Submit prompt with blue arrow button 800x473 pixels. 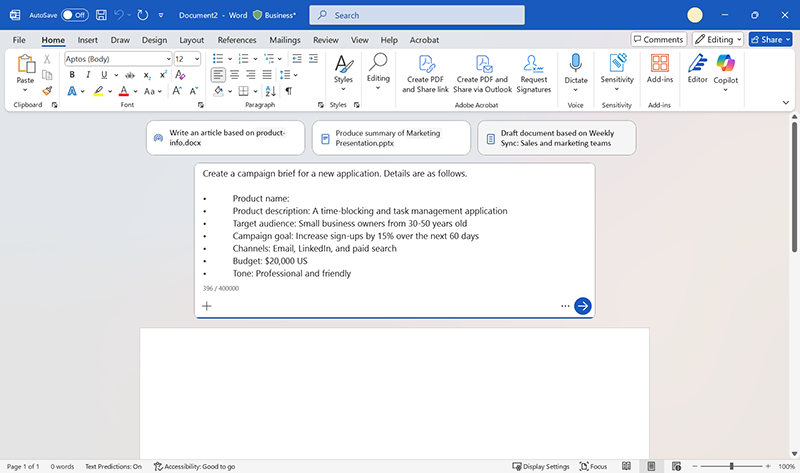pyautogui.click(x=583, y=306)
